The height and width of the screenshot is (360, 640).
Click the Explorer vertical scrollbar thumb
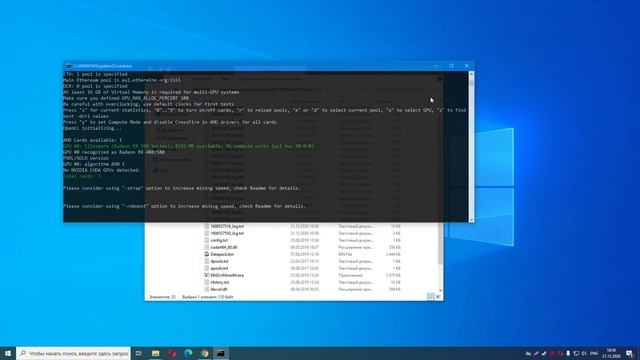[440, 244]
